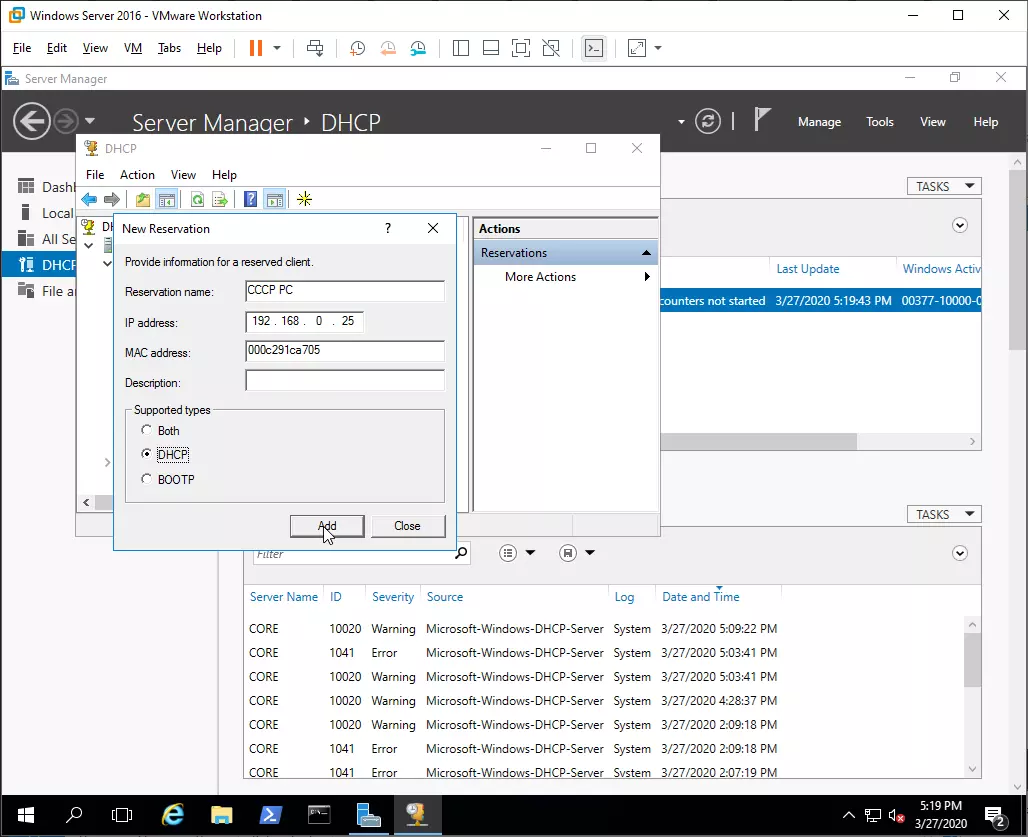Screen dimensions: 1028x837
Task: Toggle the VMware library sidebar
Action: pos(461,48)
